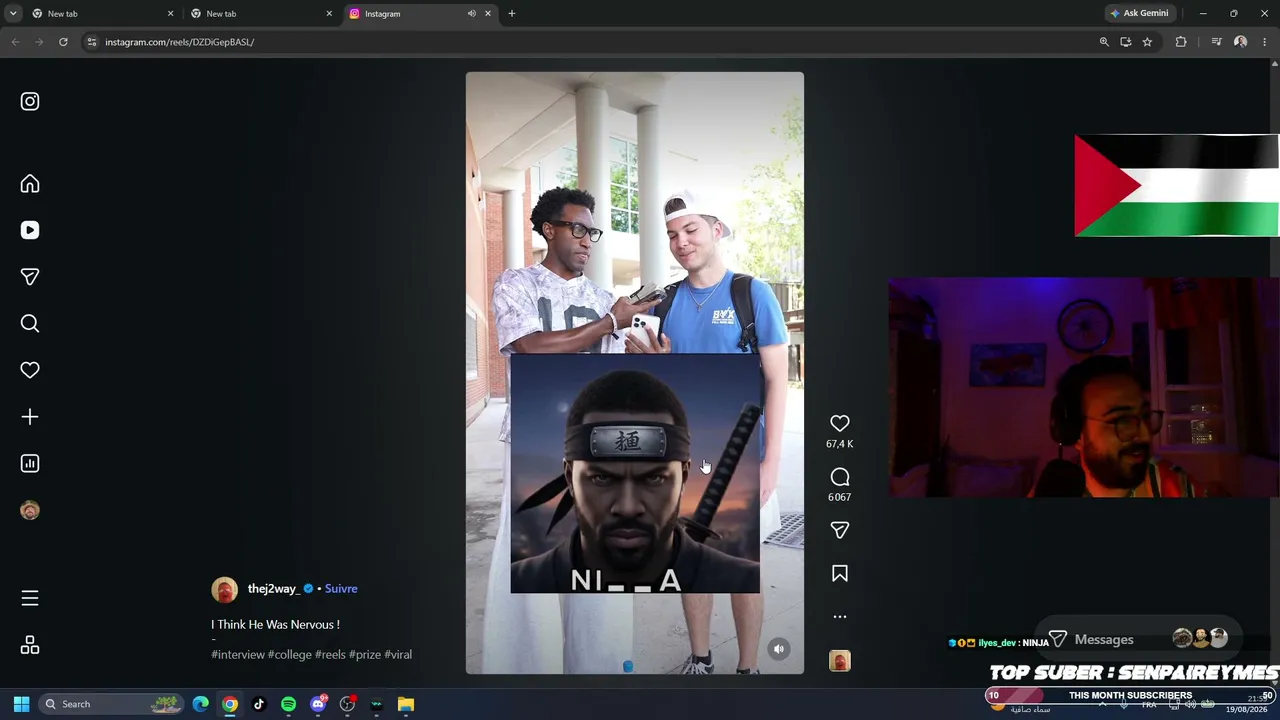
Task: Open the More hamburger menu
Action: (30, 598)
